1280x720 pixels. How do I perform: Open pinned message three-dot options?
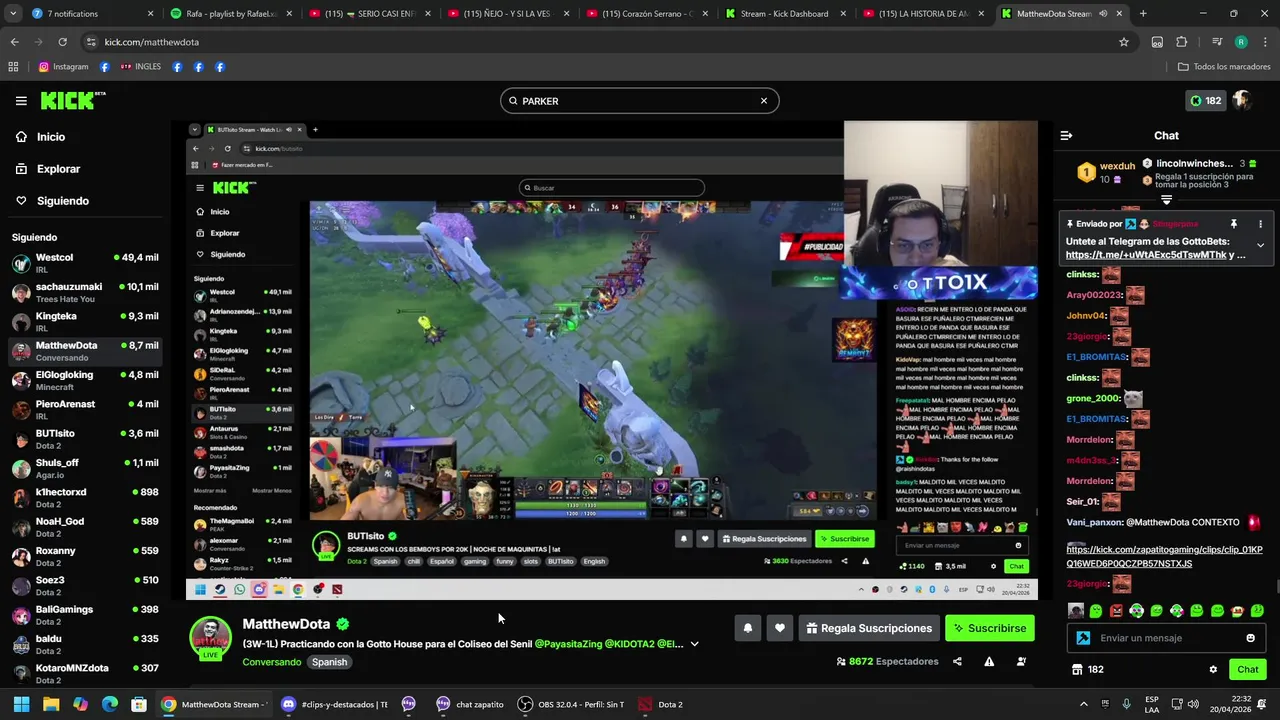click(1260, 224)
